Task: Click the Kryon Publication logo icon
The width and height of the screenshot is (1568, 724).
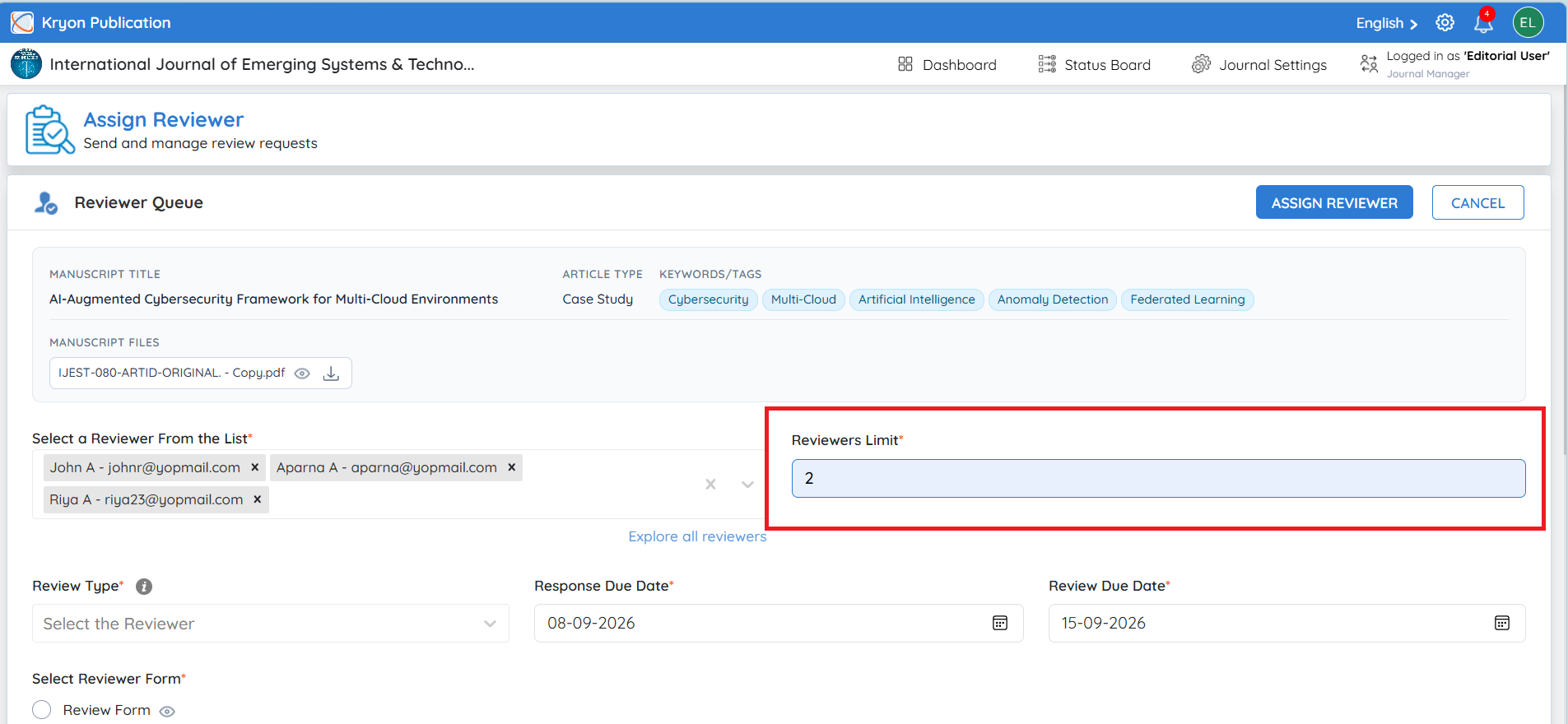Action: point(22,22)
